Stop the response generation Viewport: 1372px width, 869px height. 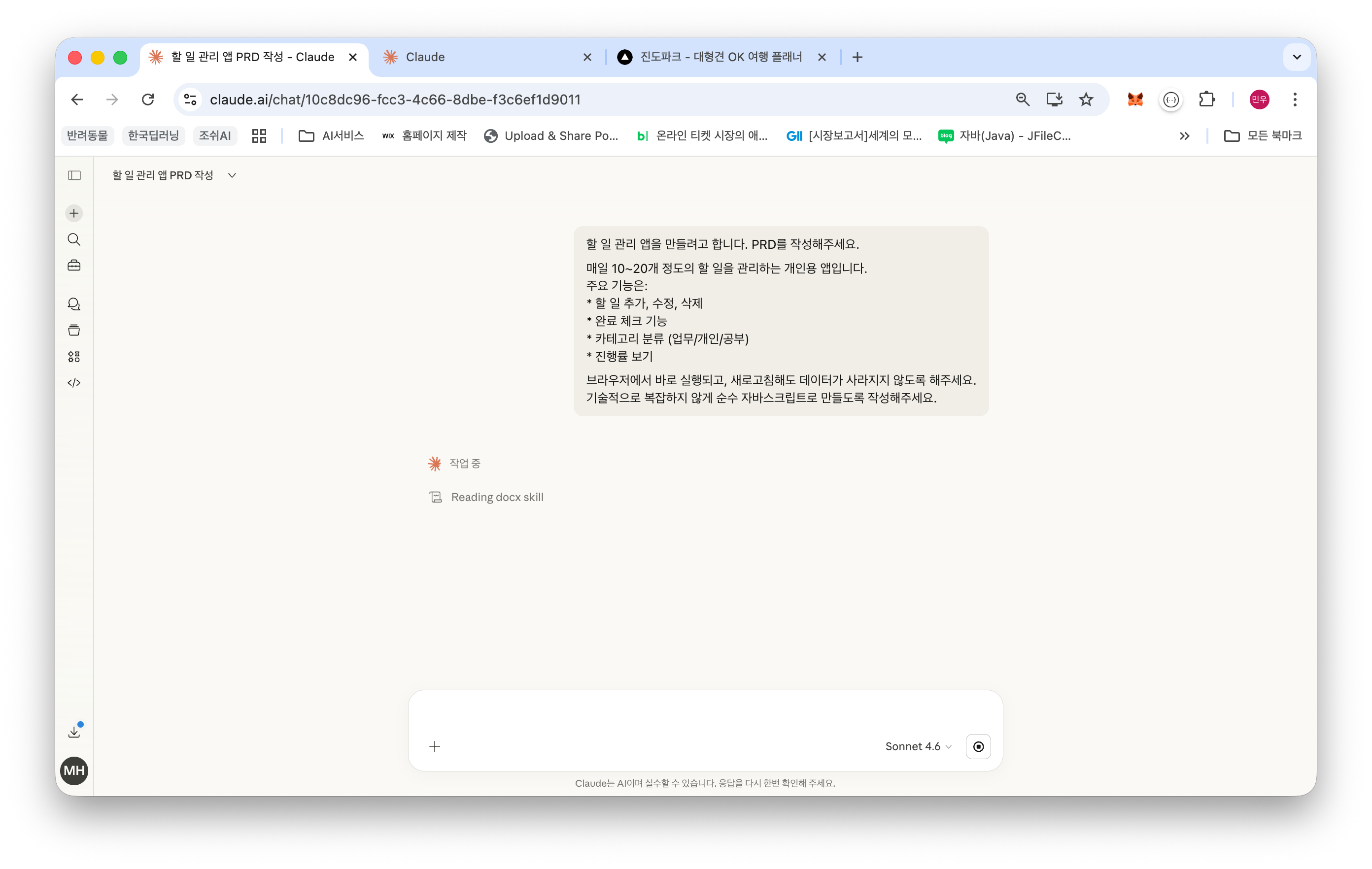click(x=978, y=746)
